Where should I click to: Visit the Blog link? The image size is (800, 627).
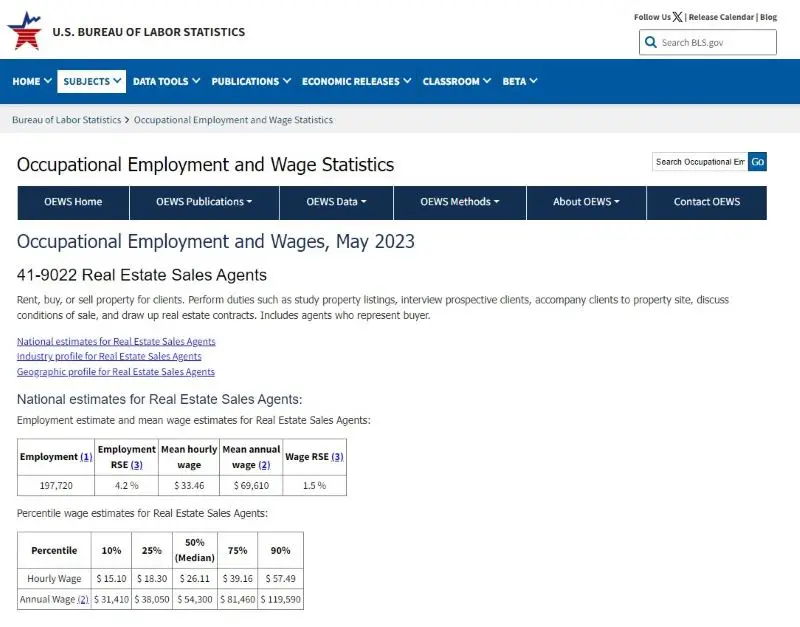coord(766,16)
